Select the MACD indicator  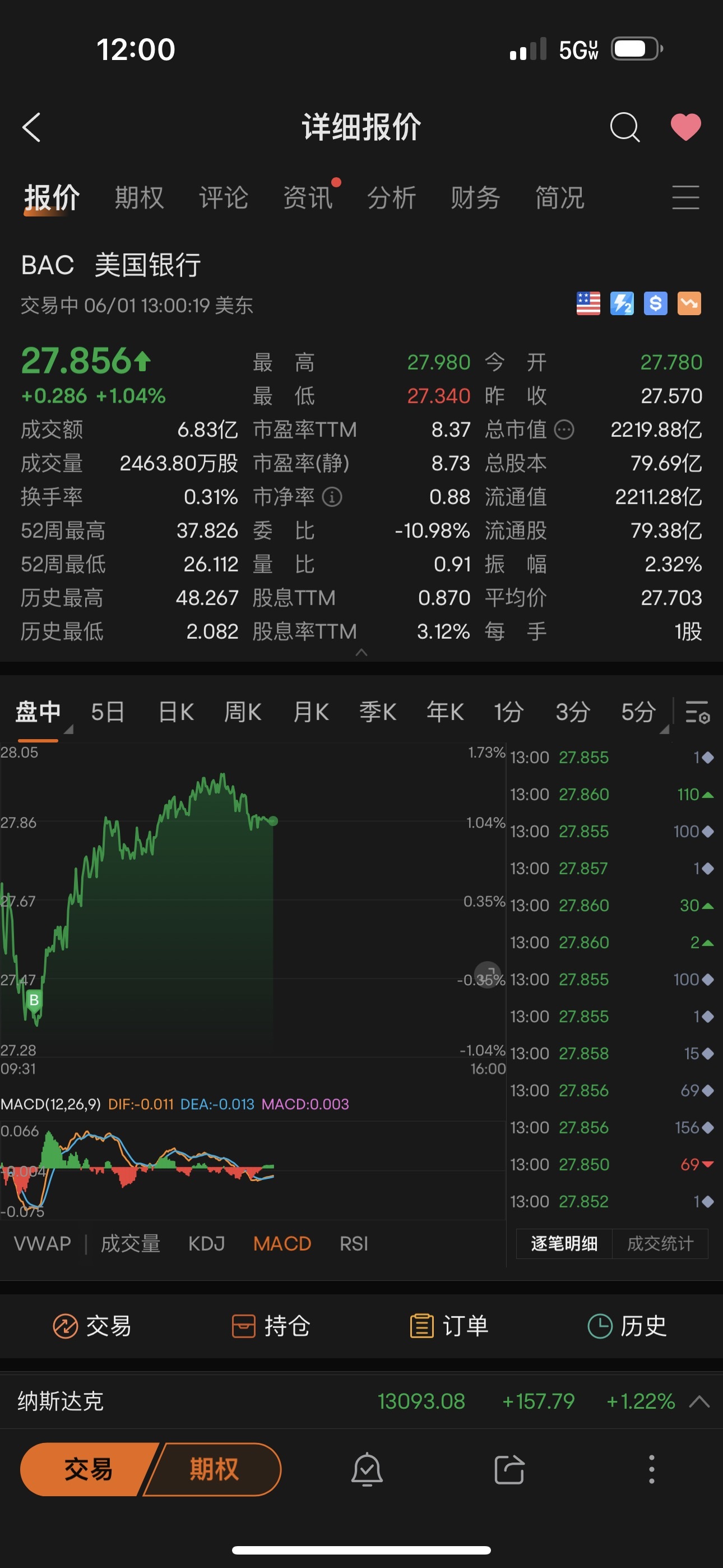click(282, 1243)
